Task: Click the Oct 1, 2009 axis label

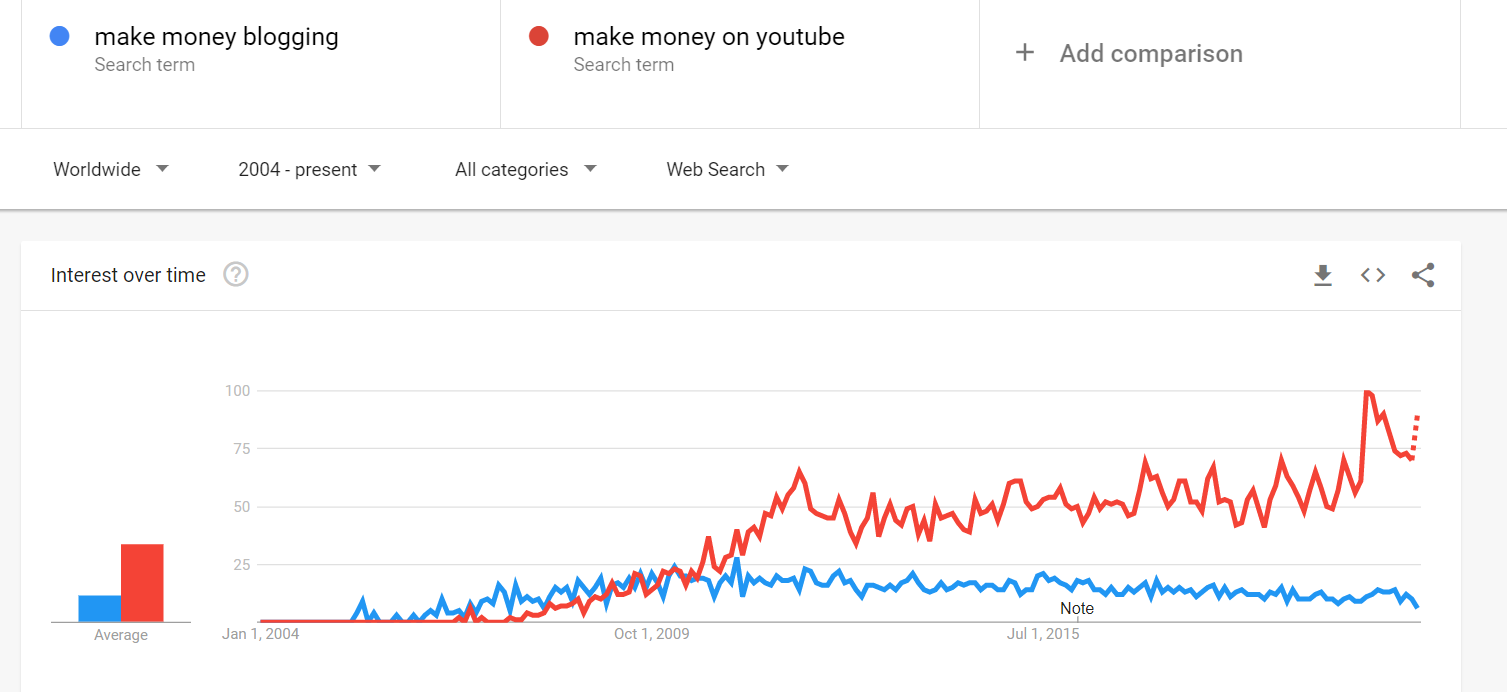Action: (651, 634)
